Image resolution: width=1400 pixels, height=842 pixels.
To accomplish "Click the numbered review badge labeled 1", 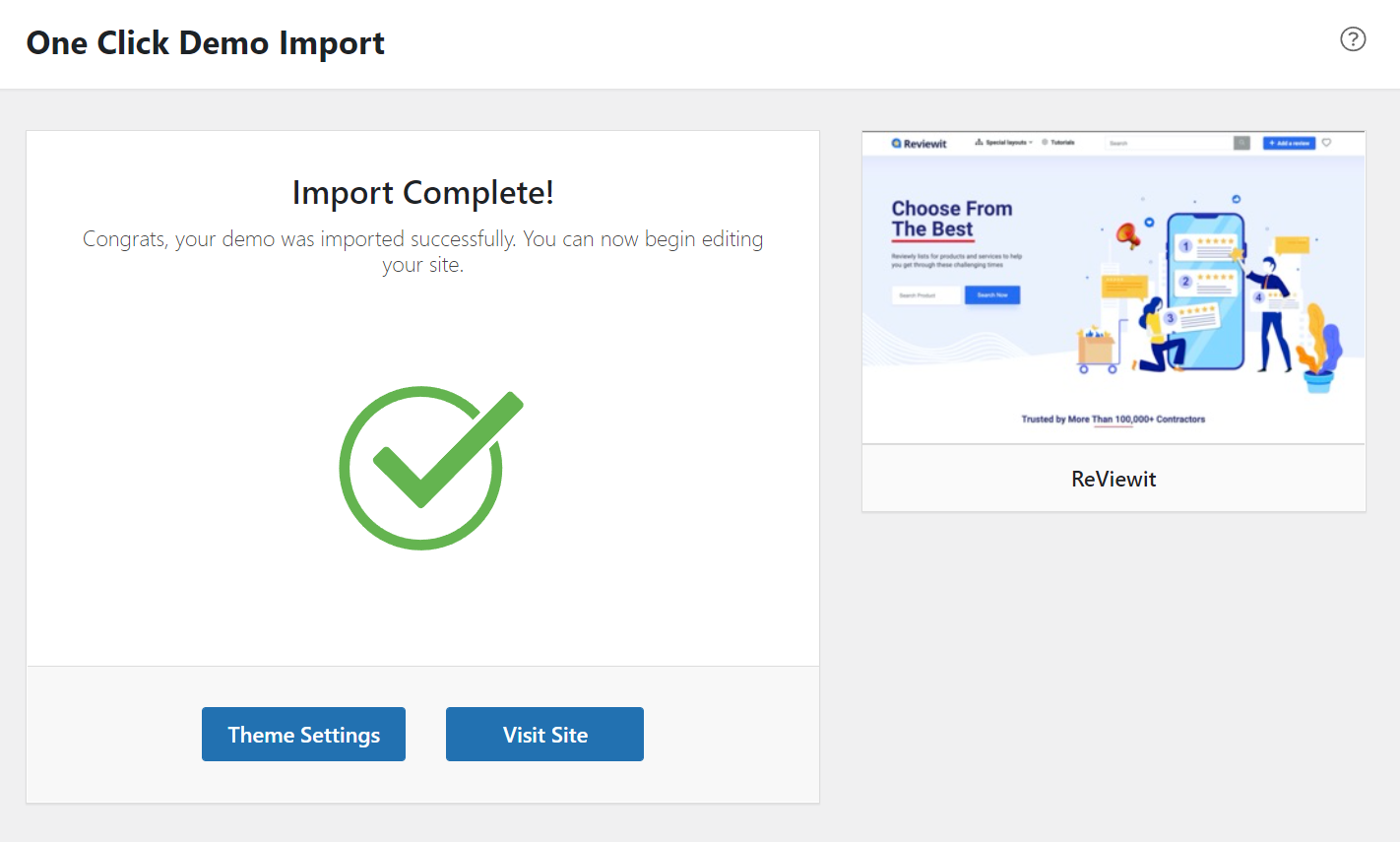I will pos(1185,244).
